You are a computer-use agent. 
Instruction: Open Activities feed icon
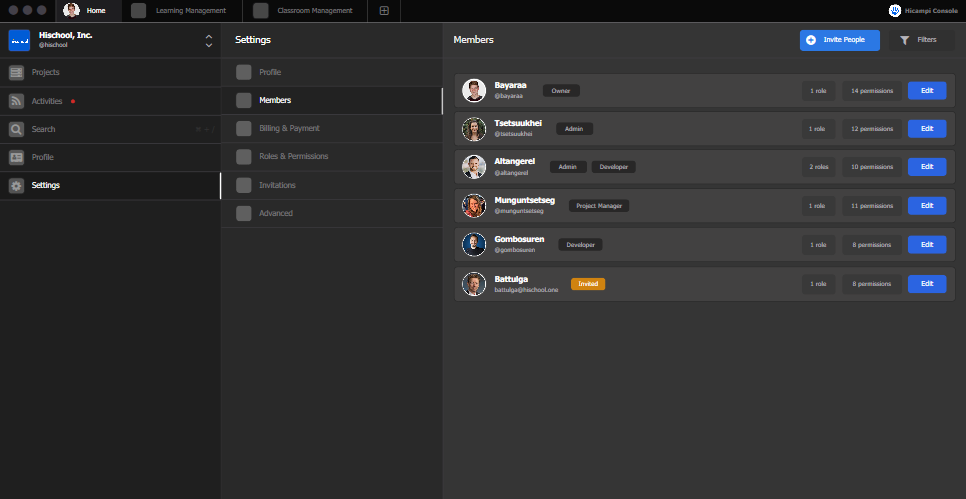[16, 101]
